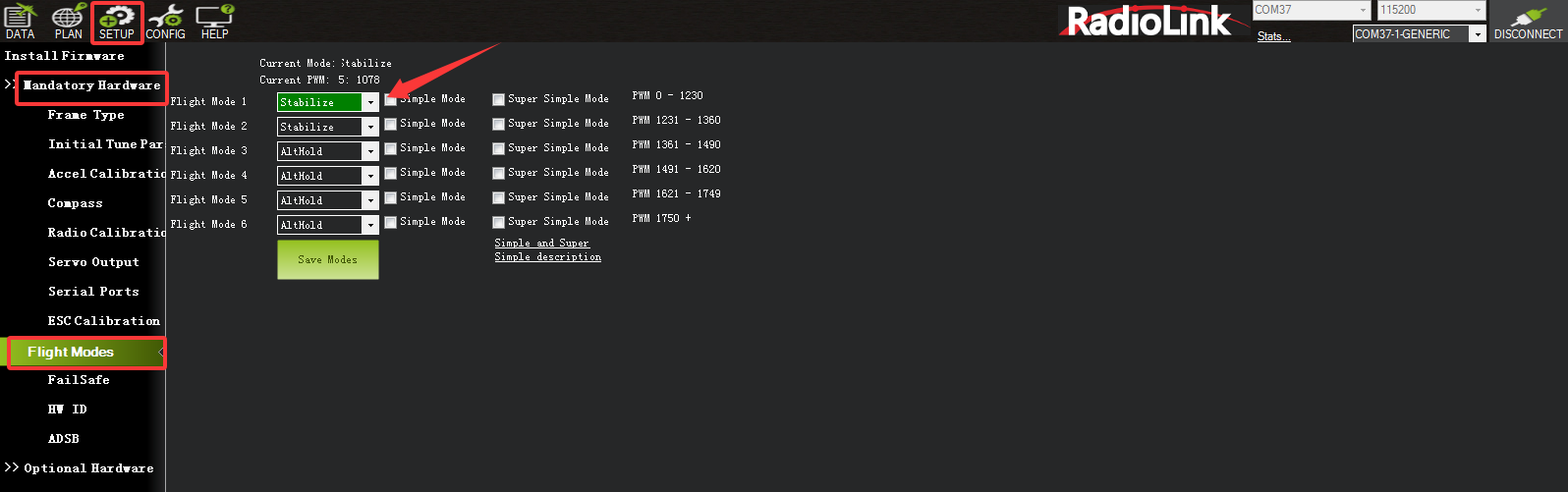
Task: Open the Flight Mode 1 dropdown
Action: pos(370,102)
